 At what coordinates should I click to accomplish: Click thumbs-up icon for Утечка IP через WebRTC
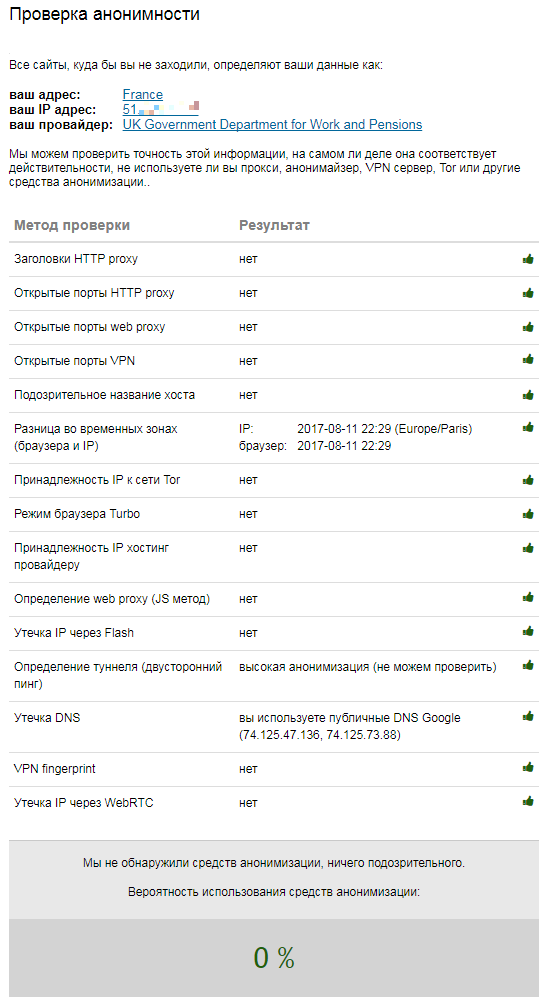[x=528, y=801]
